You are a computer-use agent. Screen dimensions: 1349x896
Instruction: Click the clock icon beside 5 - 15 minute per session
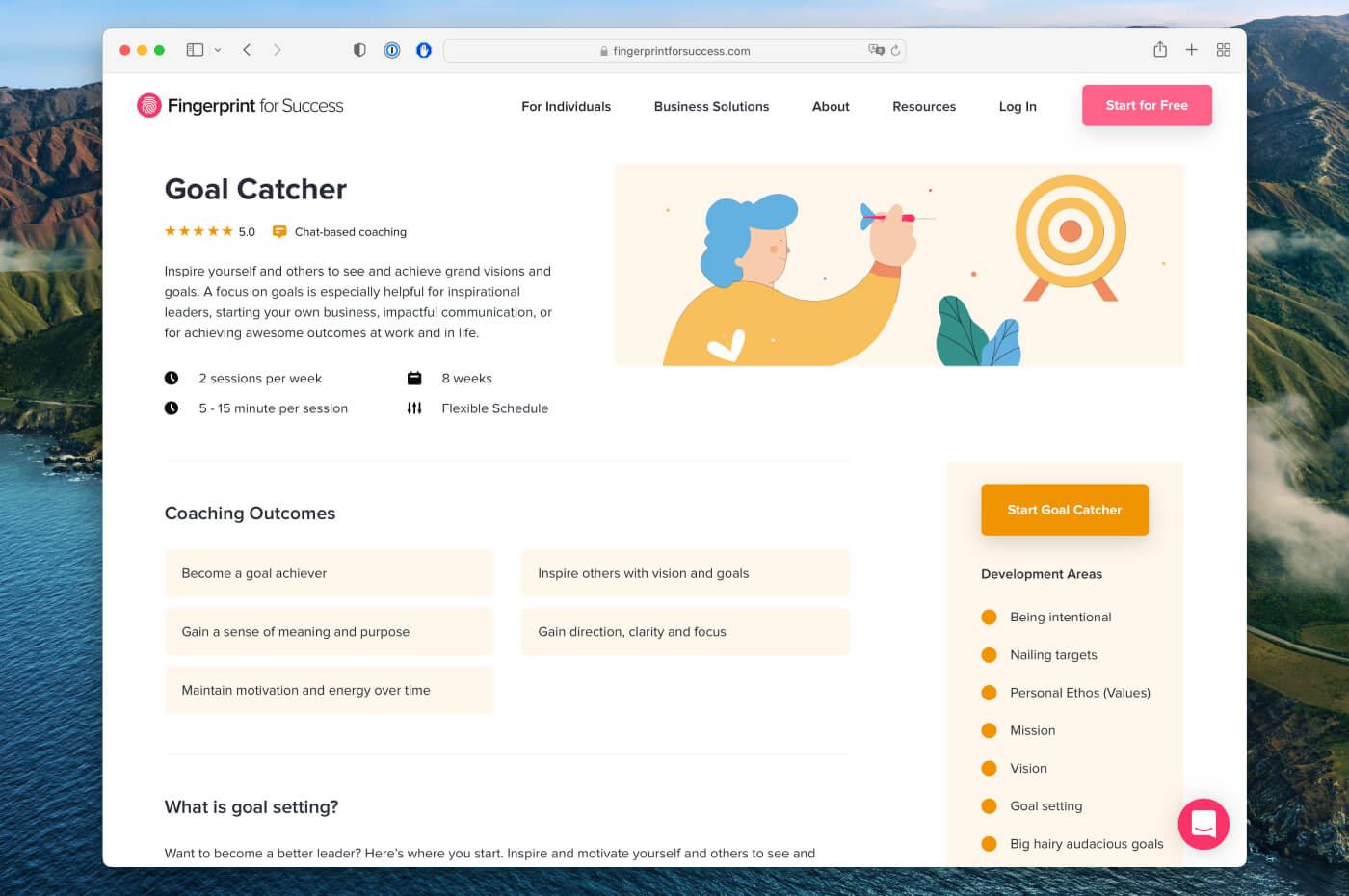coord(172,408)
